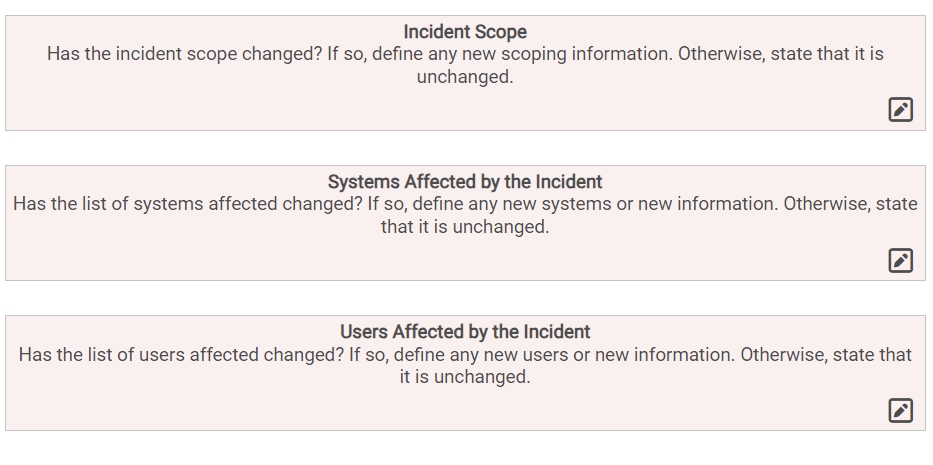Open editor for Systems Affected by the Incident

900,260
